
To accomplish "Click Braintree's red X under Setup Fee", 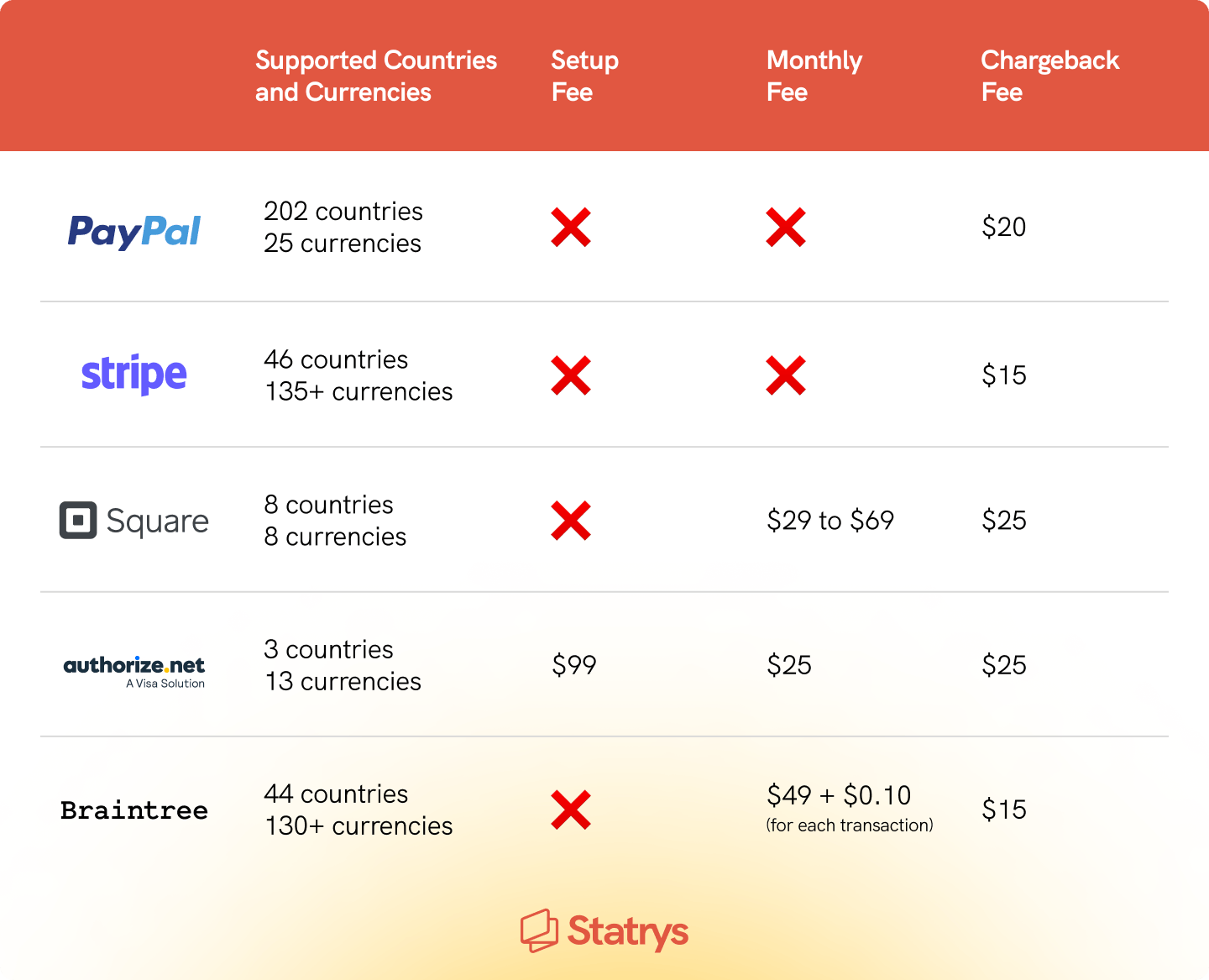I will pos(571,810).
